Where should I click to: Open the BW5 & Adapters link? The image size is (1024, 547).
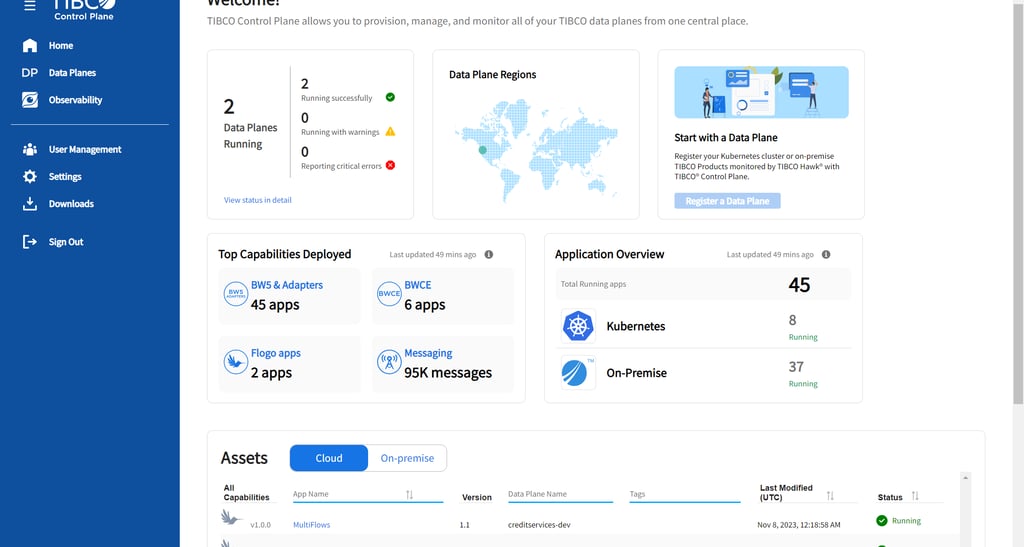point(287,285)
